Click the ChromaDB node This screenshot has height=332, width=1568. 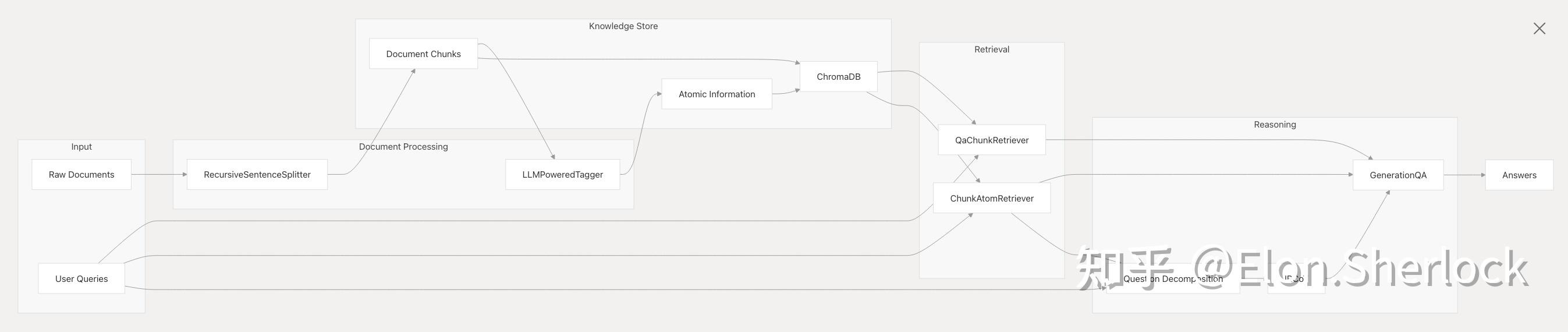point(838,77)
